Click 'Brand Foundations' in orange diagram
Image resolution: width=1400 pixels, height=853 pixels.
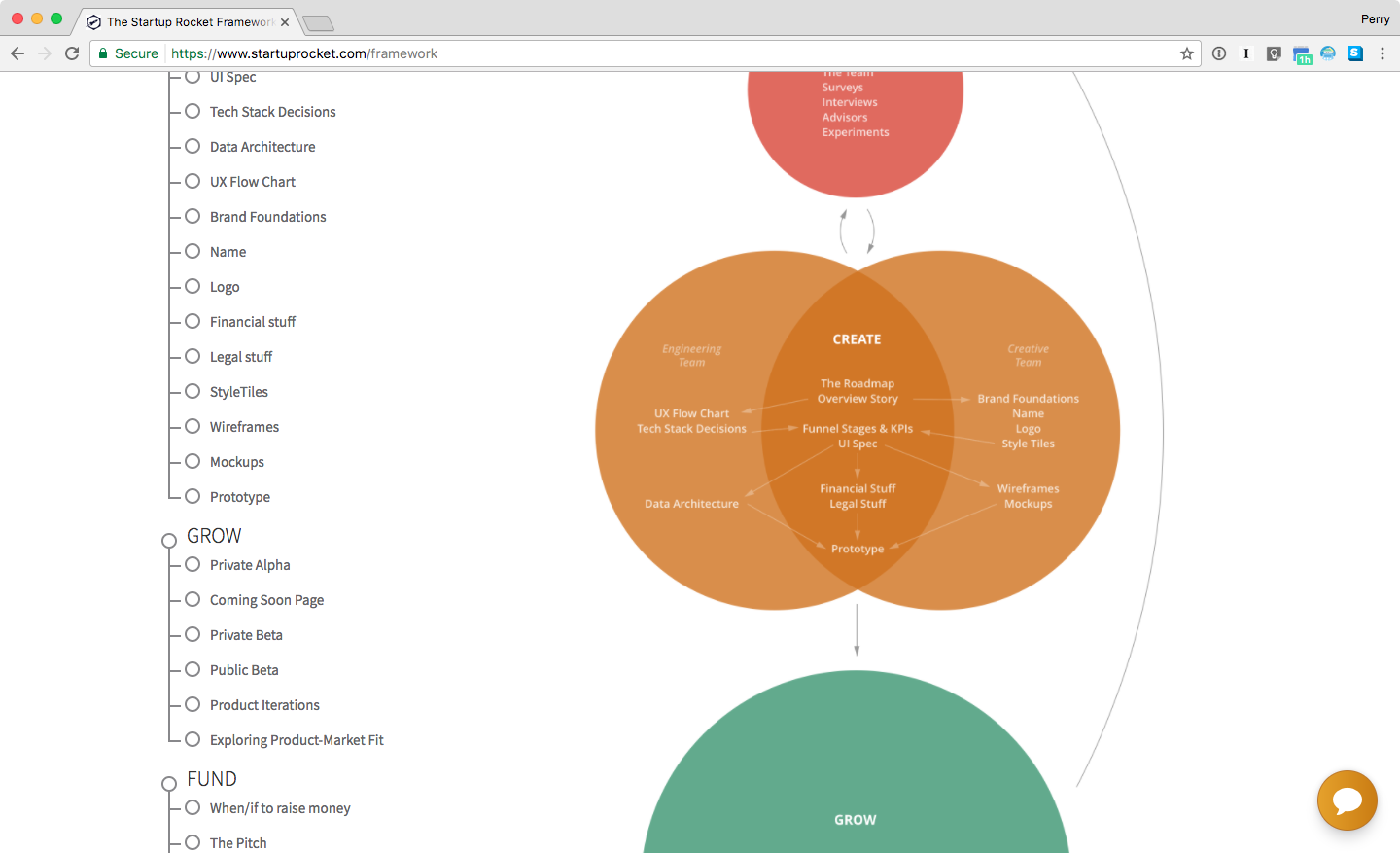pos(1029,399)
